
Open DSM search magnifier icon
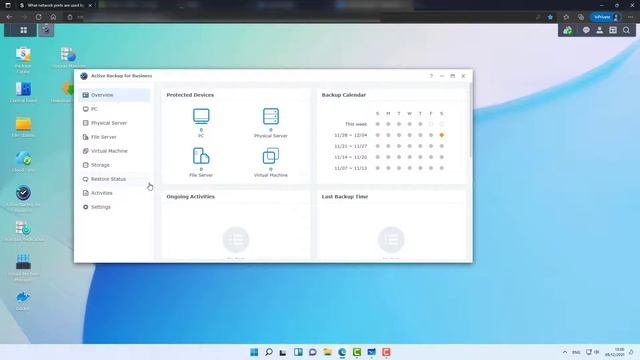pyautogui.click(x=627, y=30)
